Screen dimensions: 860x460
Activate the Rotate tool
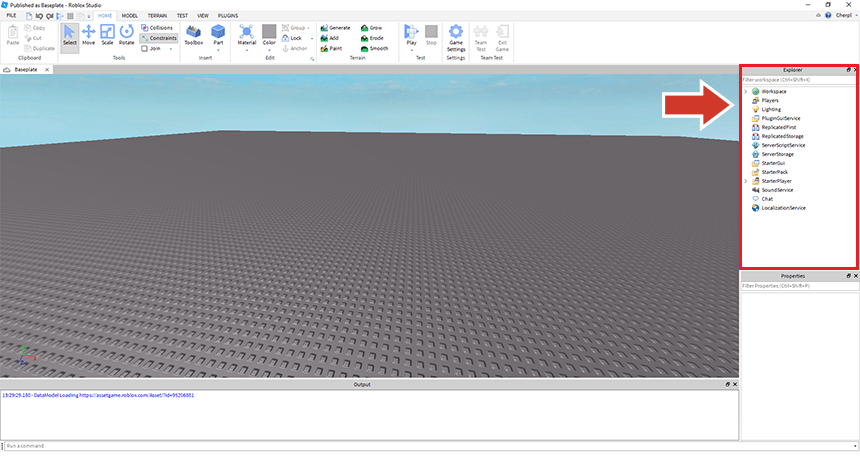[127, 35]
